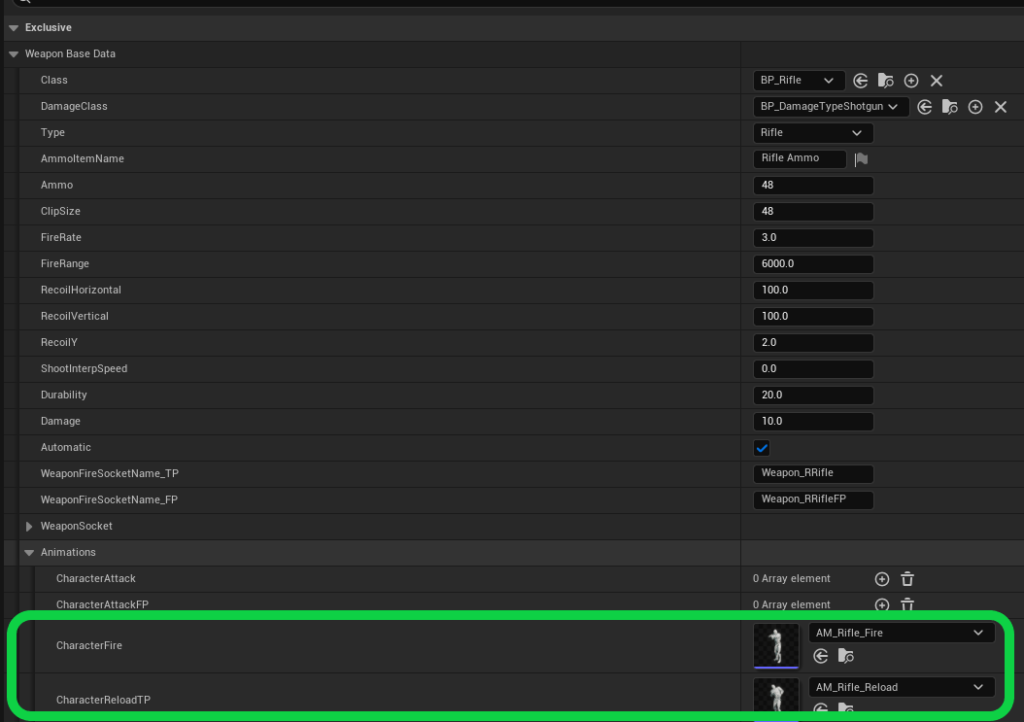Edit the RecoilVertical value field

pos(813,316)
